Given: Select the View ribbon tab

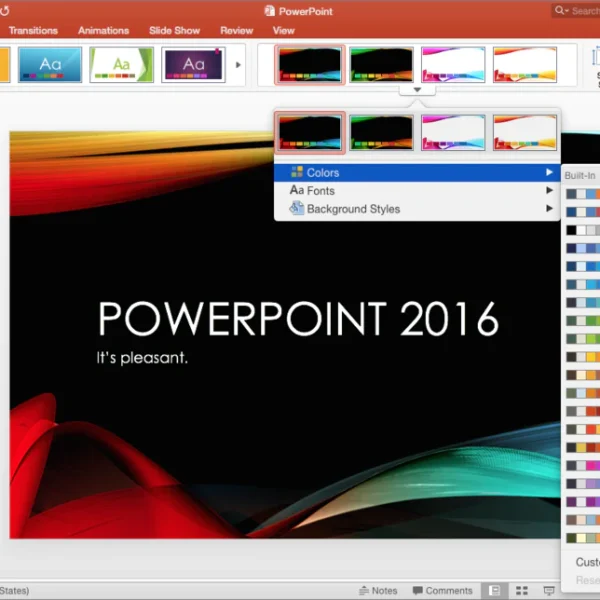Looking at the screenshot, I should [284, 31].
